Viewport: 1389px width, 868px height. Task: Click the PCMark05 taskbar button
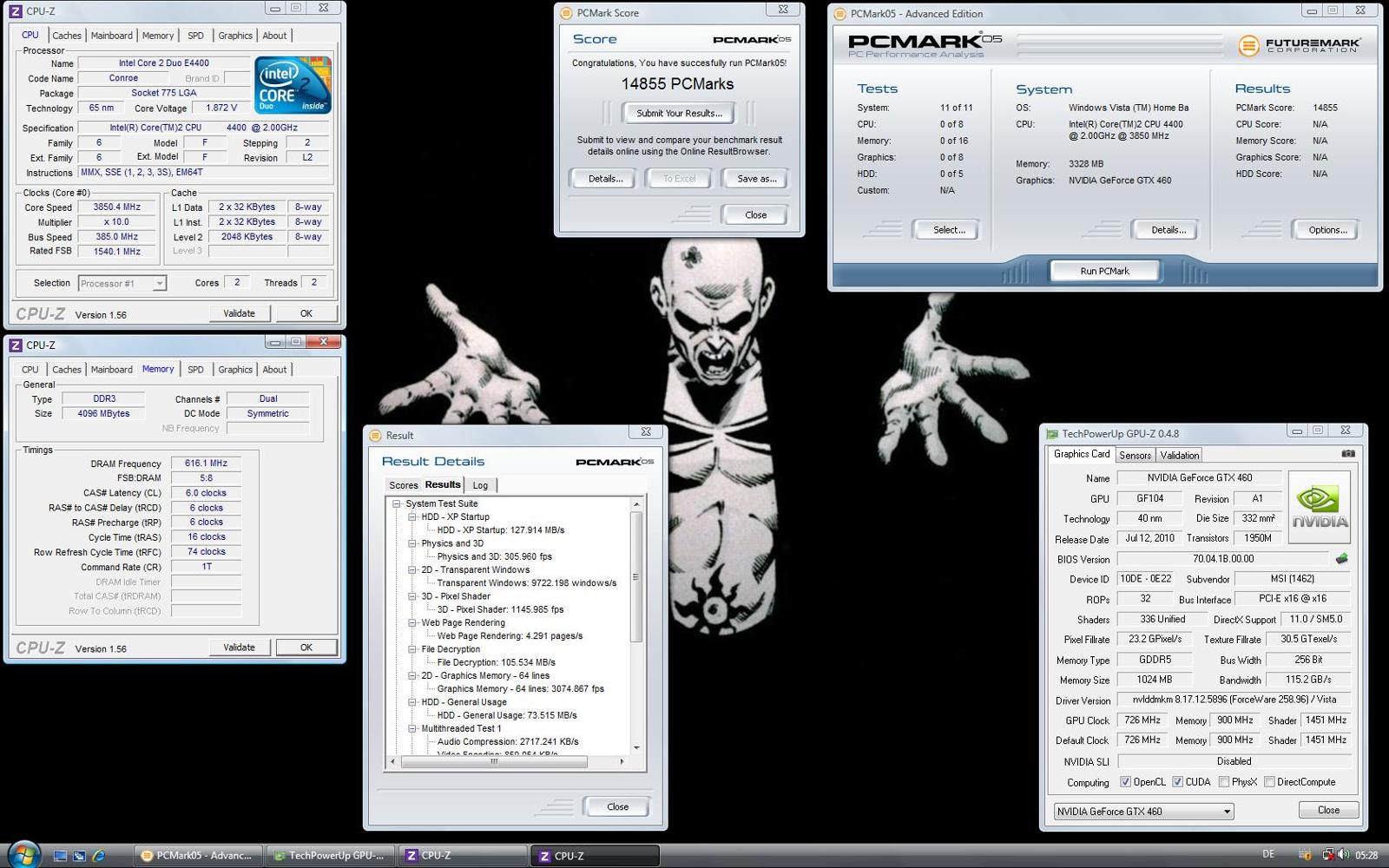click(197, 855)
